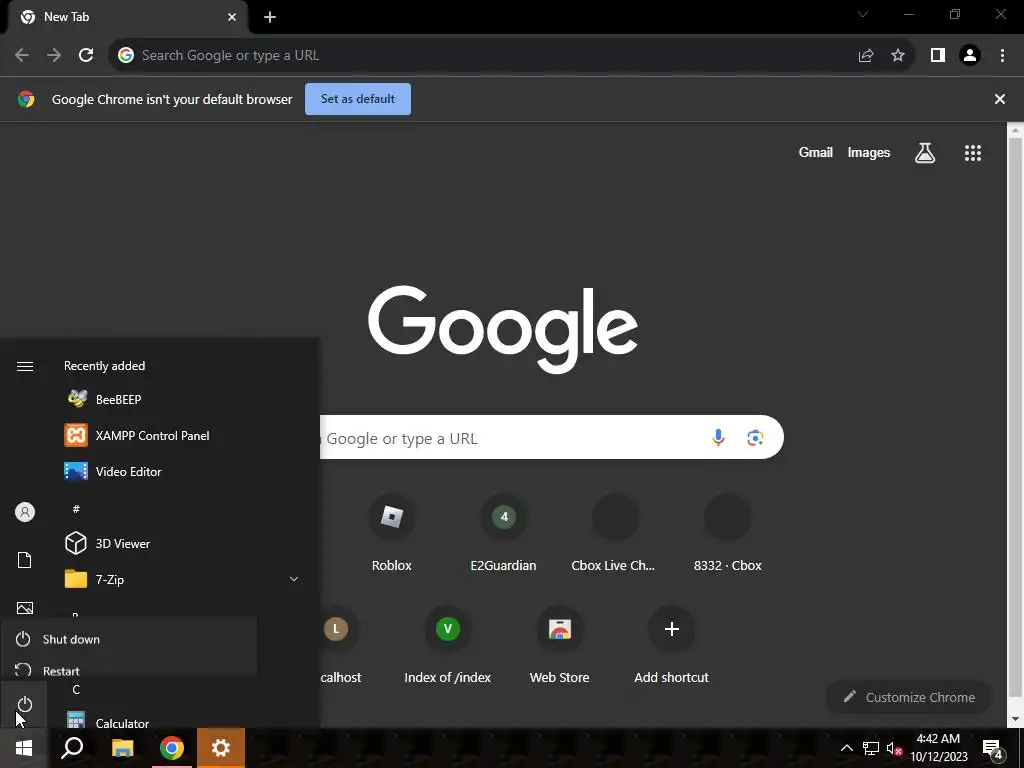Dismiss the default browser infobar
This screenshot has height=768, width=1024.
999,99
